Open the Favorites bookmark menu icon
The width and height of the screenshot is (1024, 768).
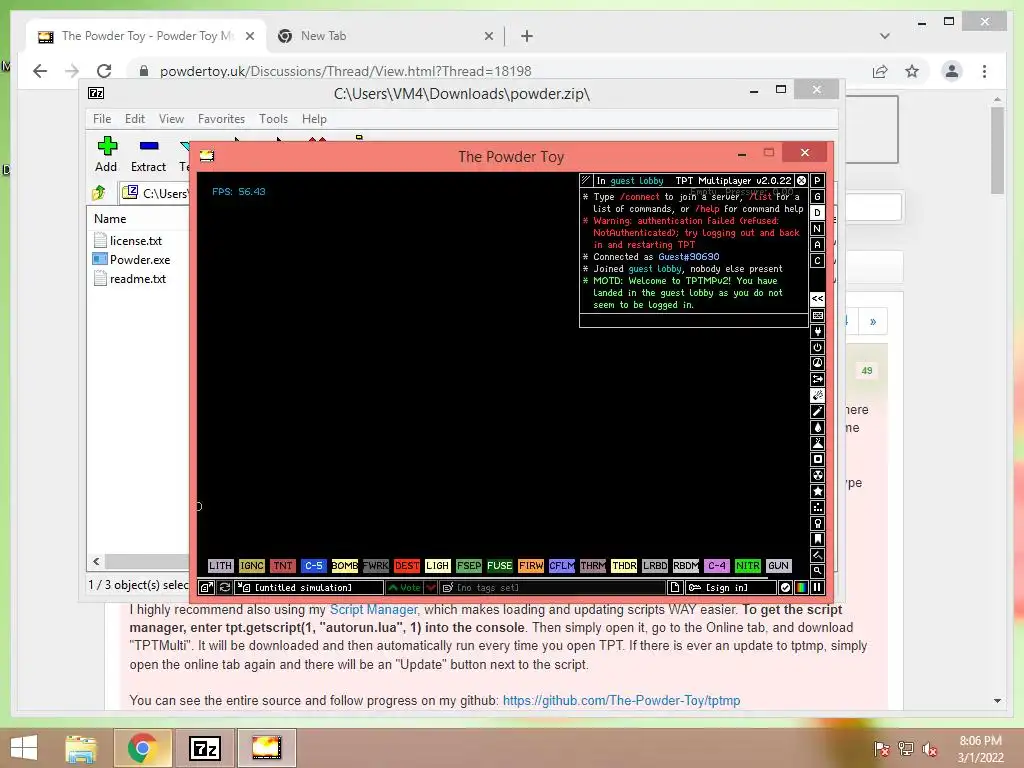coord(817,539)
